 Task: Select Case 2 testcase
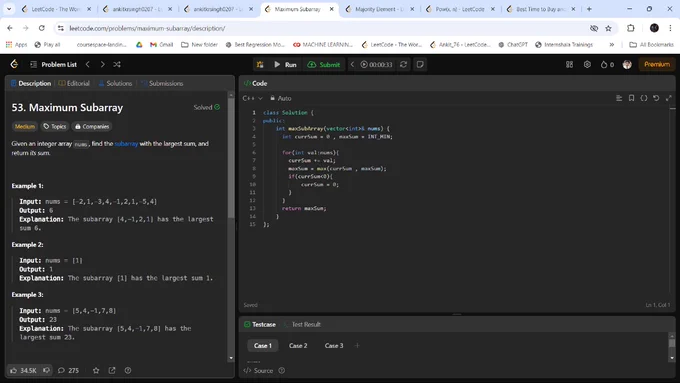(x=298, y=346)
